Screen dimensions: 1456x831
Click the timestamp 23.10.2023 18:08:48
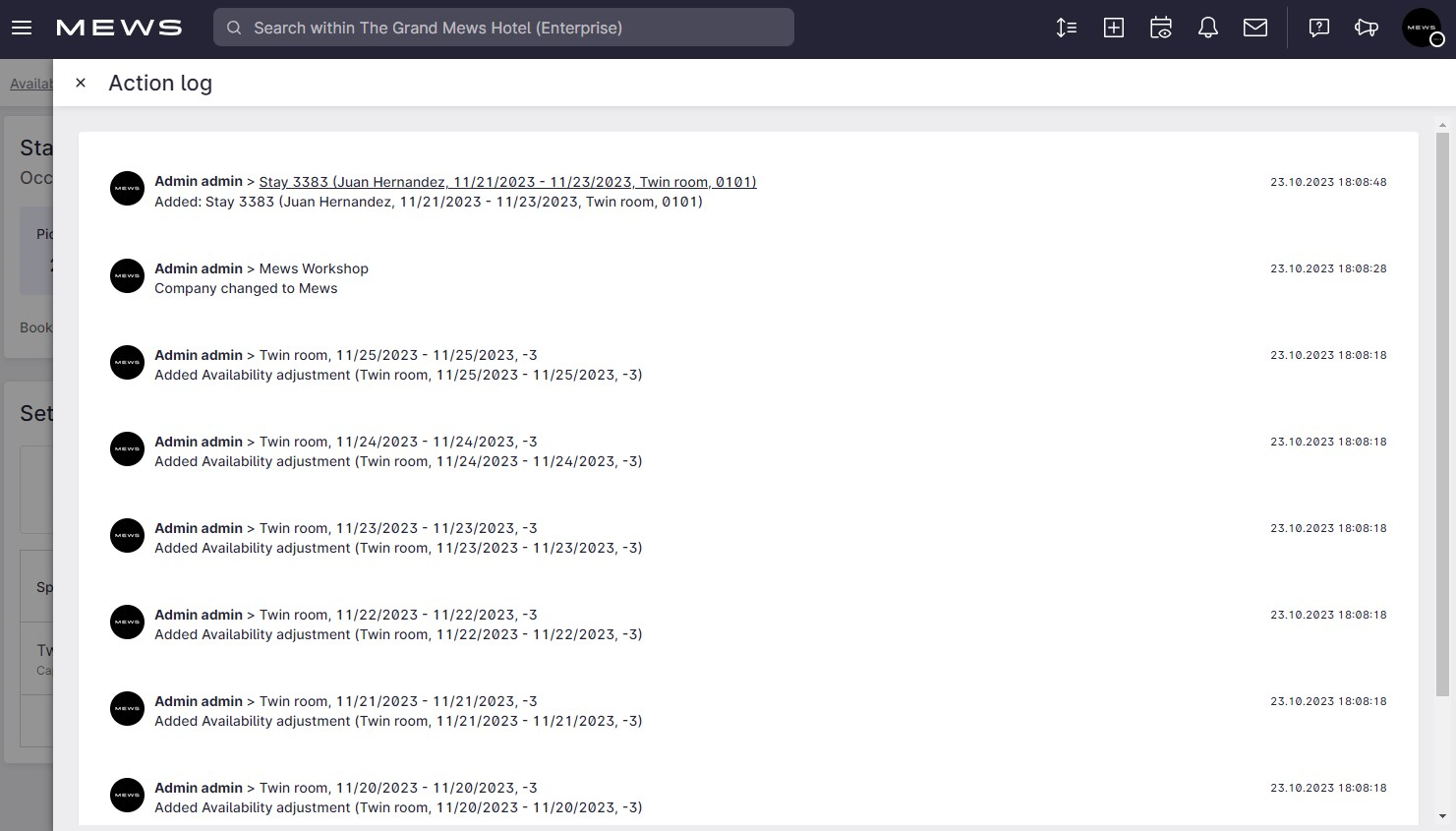click(x=1328, y=182)
